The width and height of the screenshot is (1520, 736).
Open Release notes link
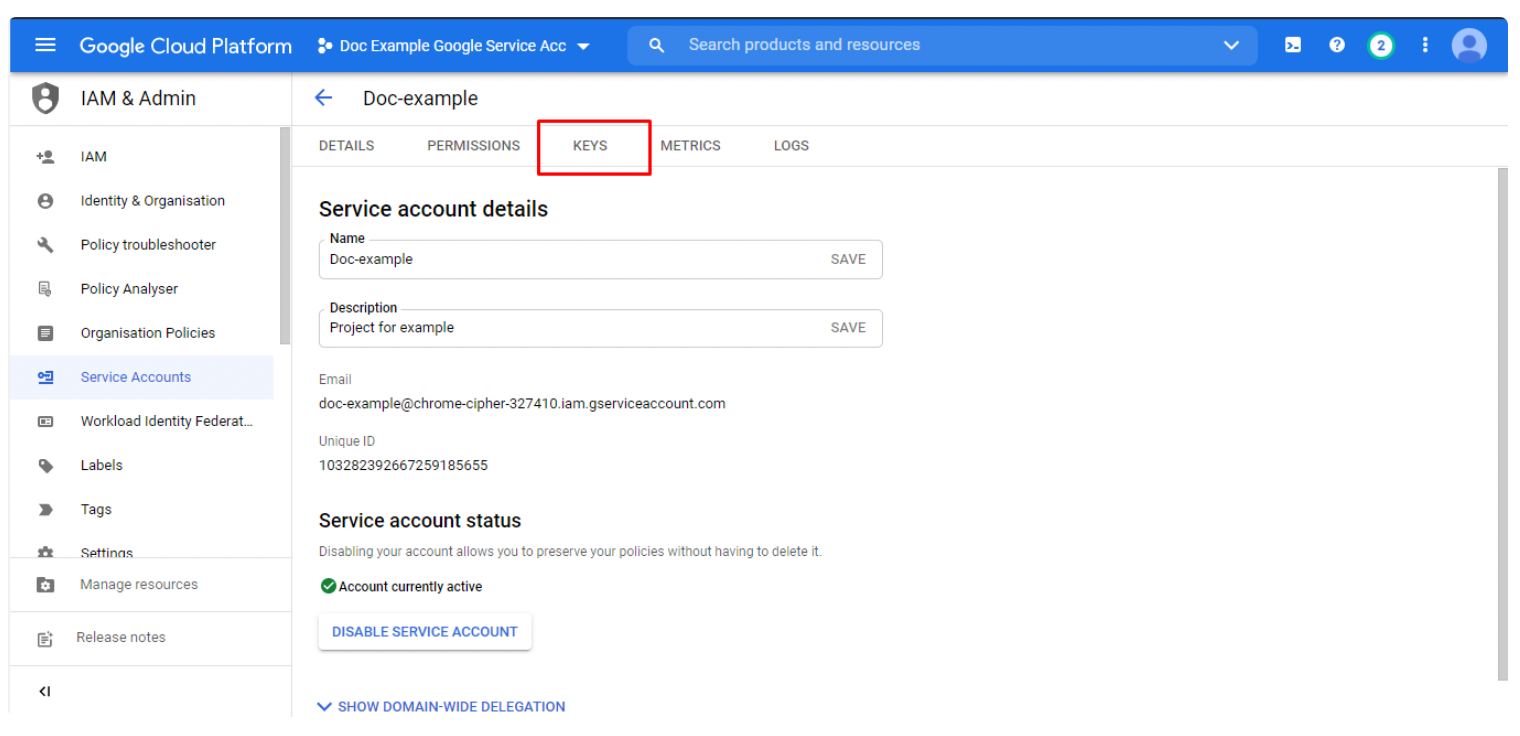tap(121, 637)
